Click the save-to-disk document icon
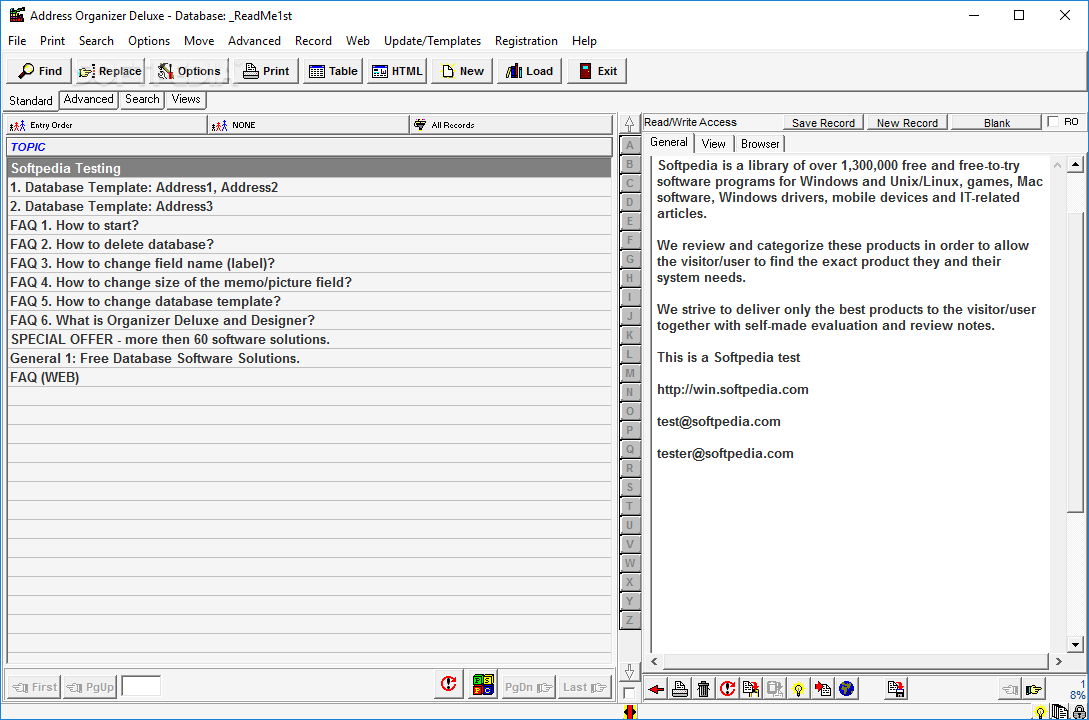This screenshot has height=720, width=1089. tap(896, 689)
